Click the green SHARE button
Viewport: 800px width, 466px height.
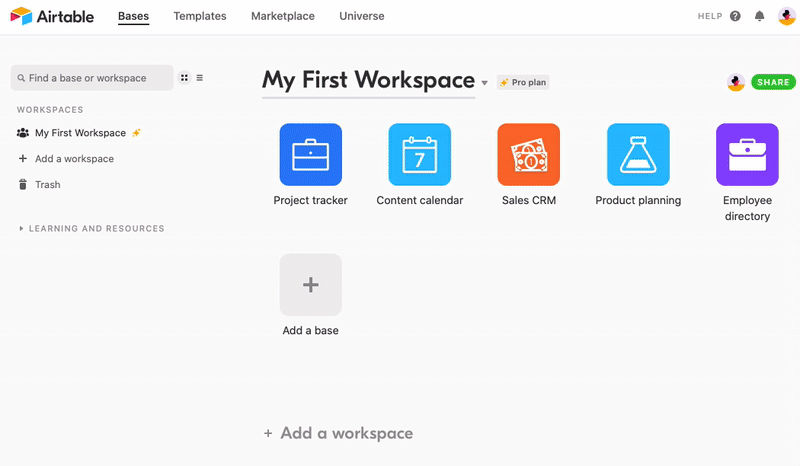pyautogui.click(x=773, y=82)
